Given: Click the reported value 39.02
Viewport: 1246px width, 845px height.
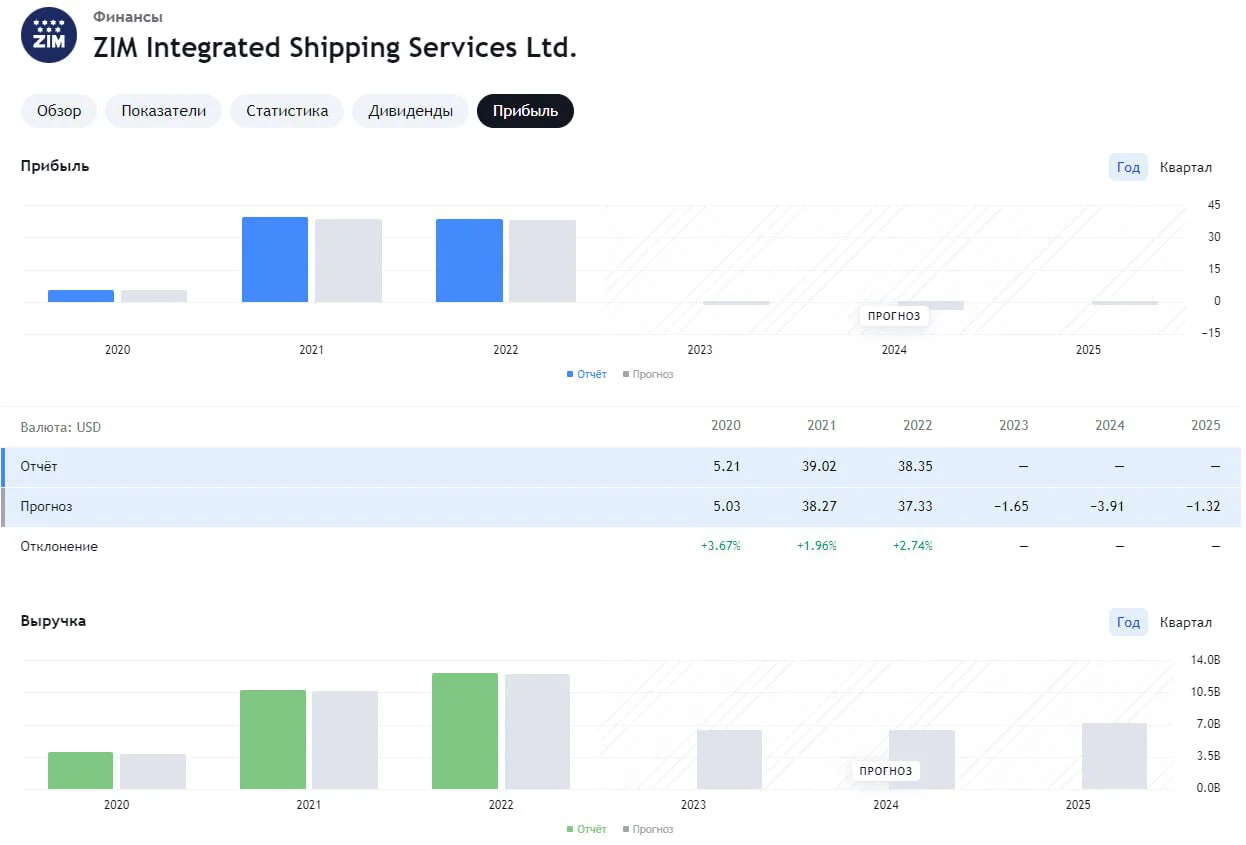Looking at the screenshot, I should pos(820,466).
